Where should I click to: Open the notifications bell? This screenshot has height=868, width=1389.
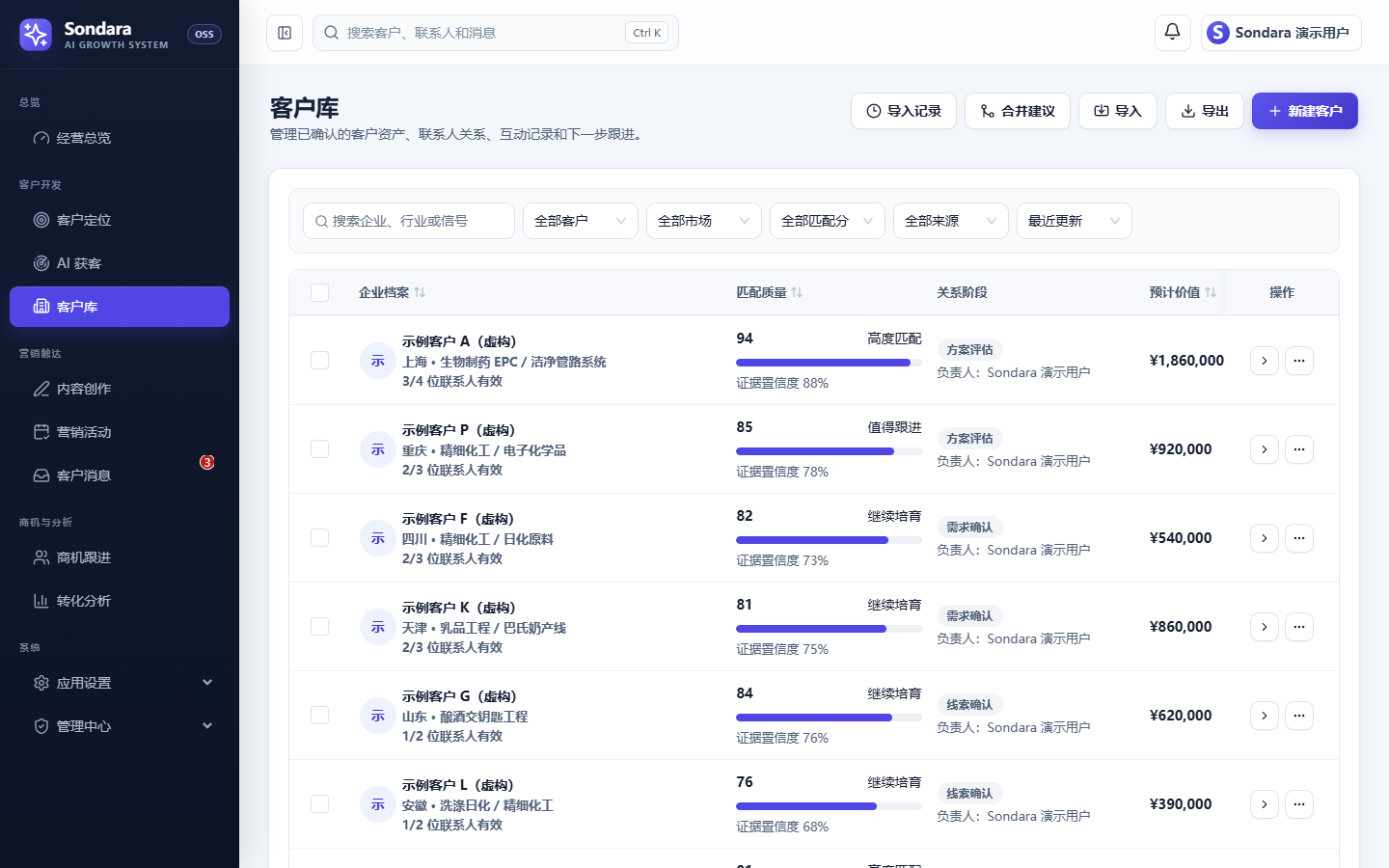coord(1172,33)
